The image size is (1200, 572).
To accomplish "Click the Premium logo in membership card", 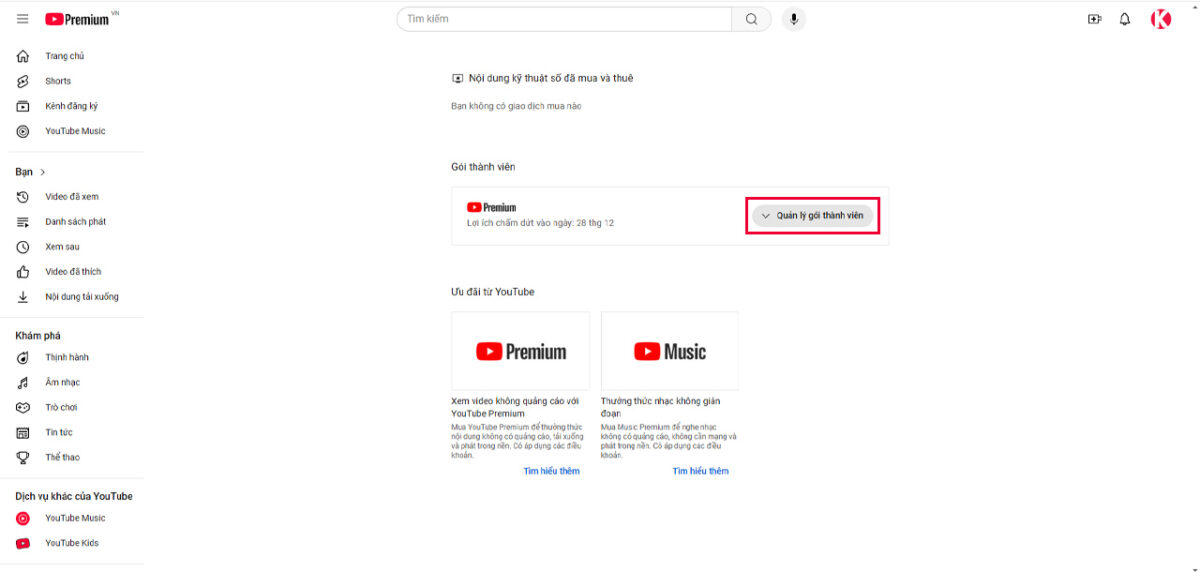I will click(x=491, y=208).
